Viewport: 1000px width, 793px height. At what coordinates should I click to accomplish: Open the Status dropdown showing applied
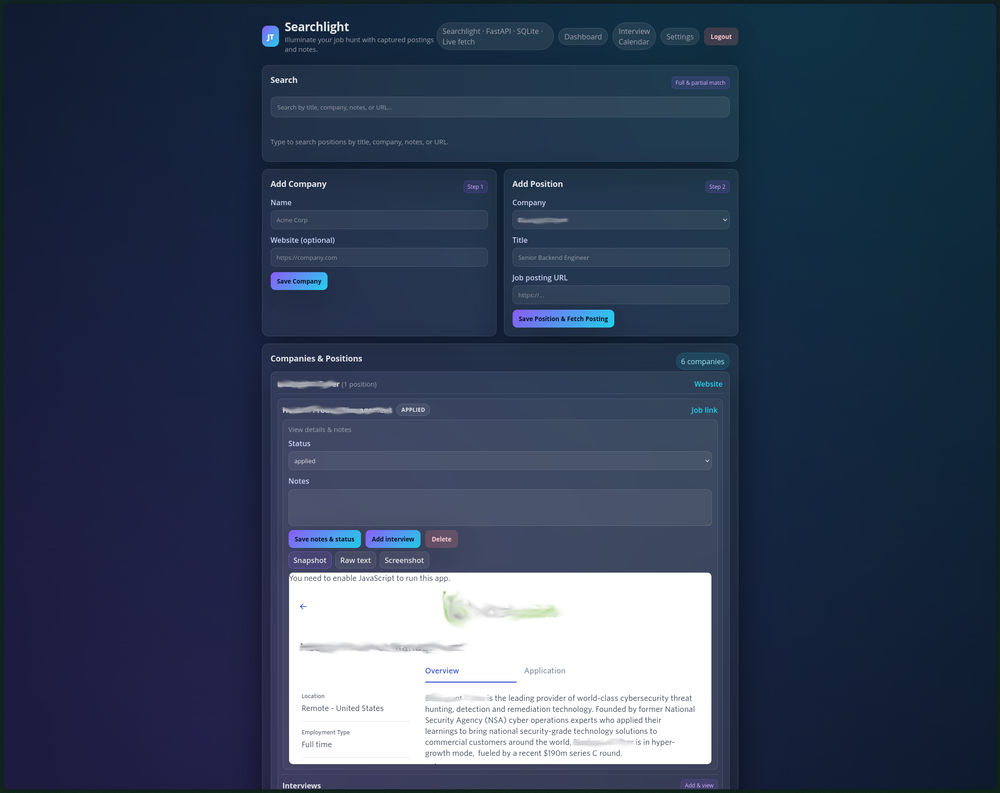pyautogui.click(x=499, y=461)
